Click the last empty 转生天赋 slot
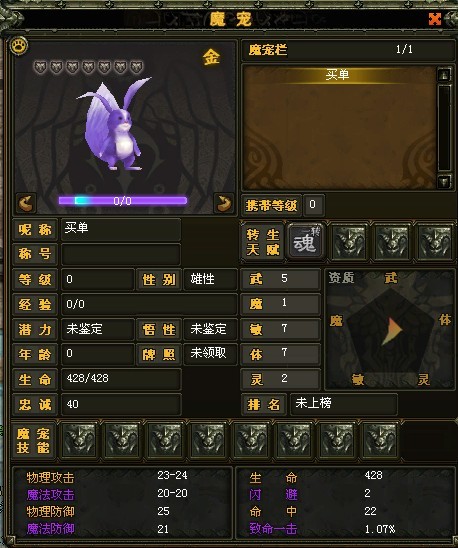The width and height of the screenshot is (458, 548). 435,241
